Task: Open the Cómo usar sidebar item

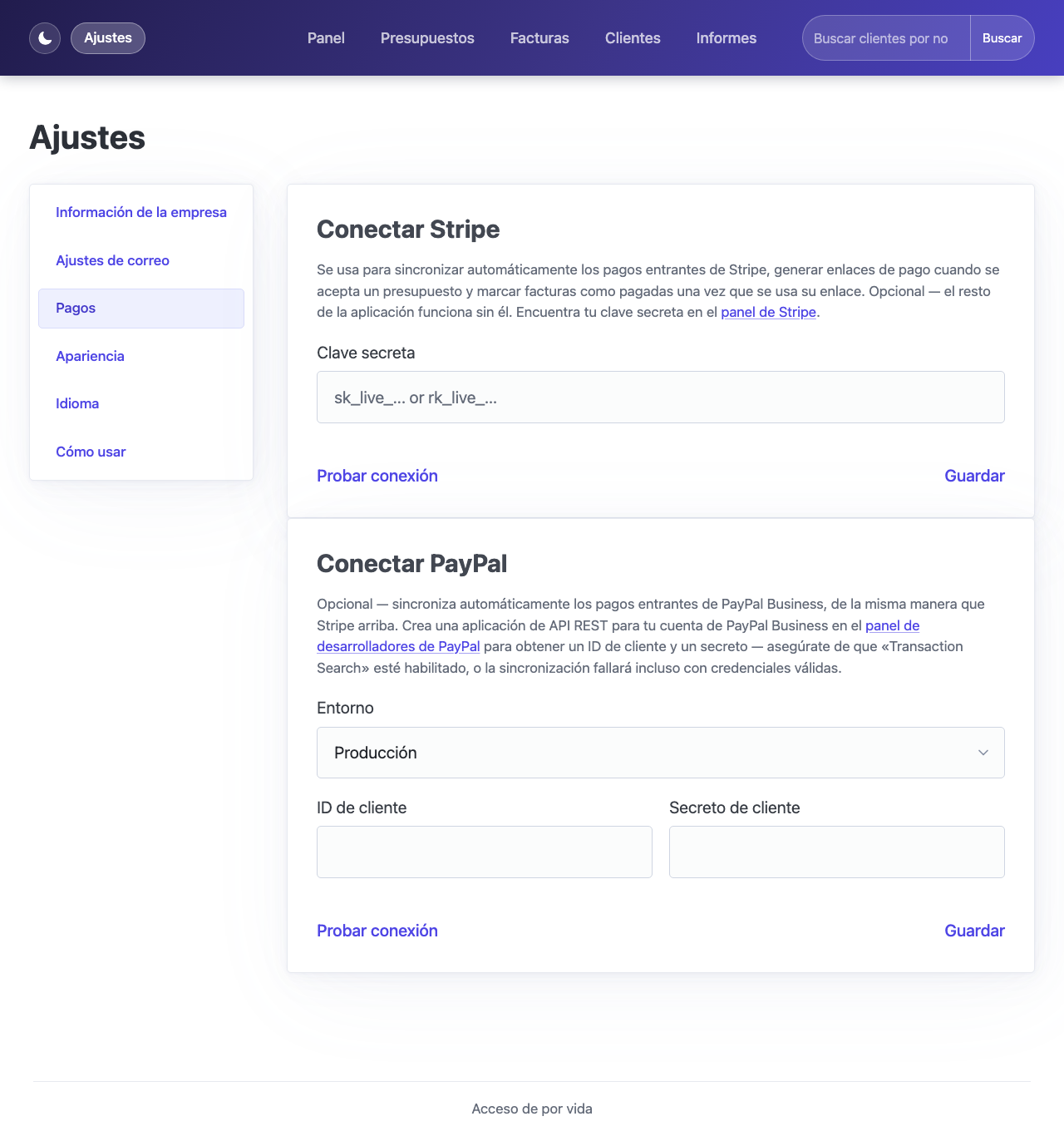Action: (x=141, y=452)
